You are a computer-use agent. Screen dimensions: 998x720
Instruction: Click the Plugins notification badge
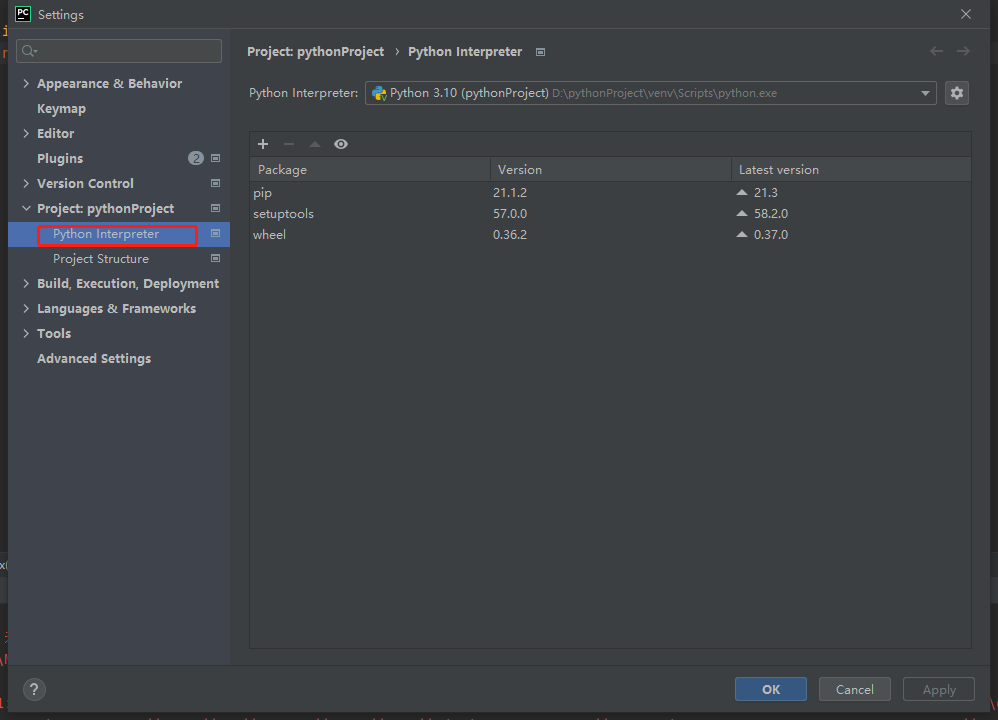coord(196,158)
